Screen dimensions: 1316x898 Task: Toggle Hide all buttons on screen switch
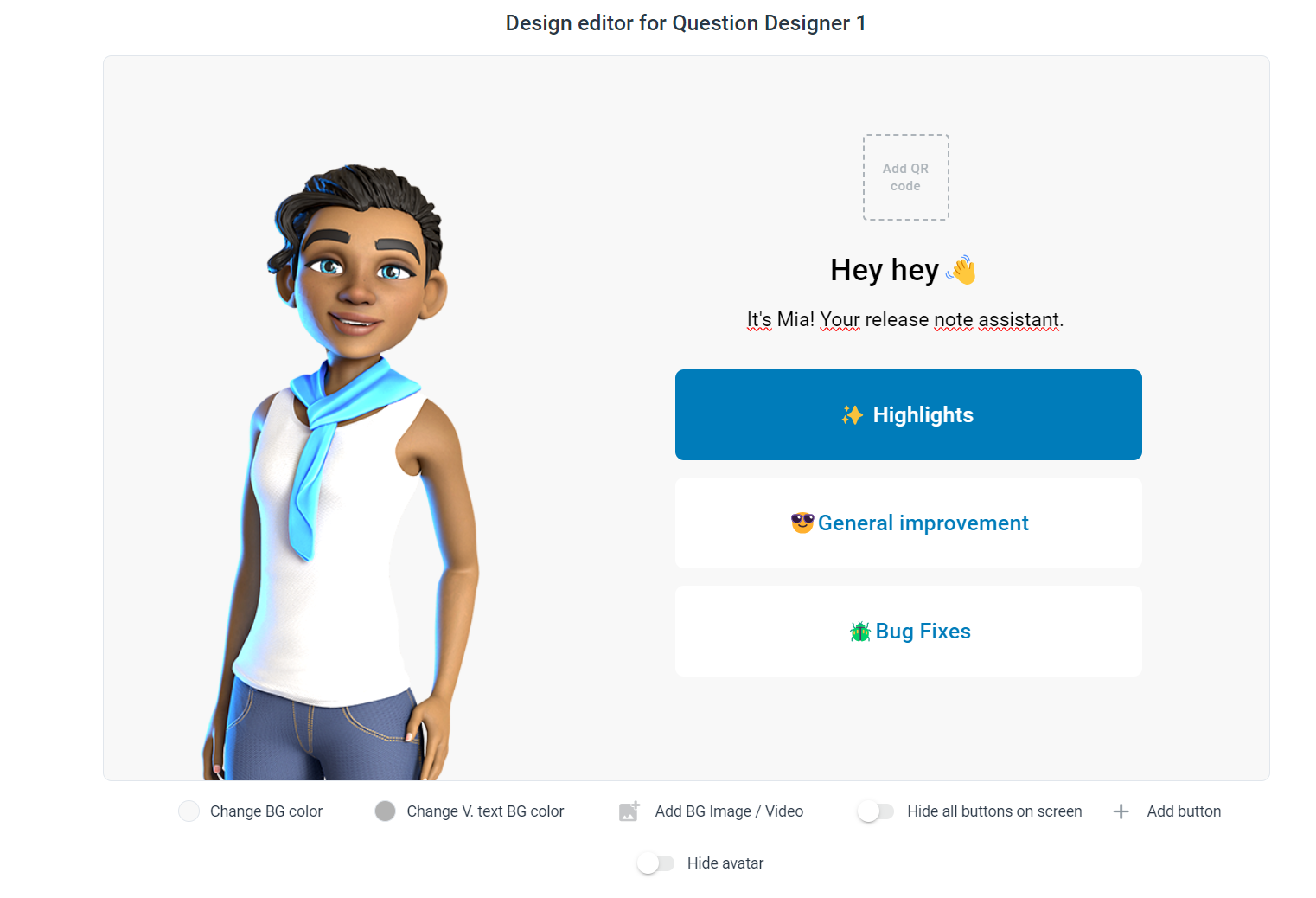(x=876, y=811)
